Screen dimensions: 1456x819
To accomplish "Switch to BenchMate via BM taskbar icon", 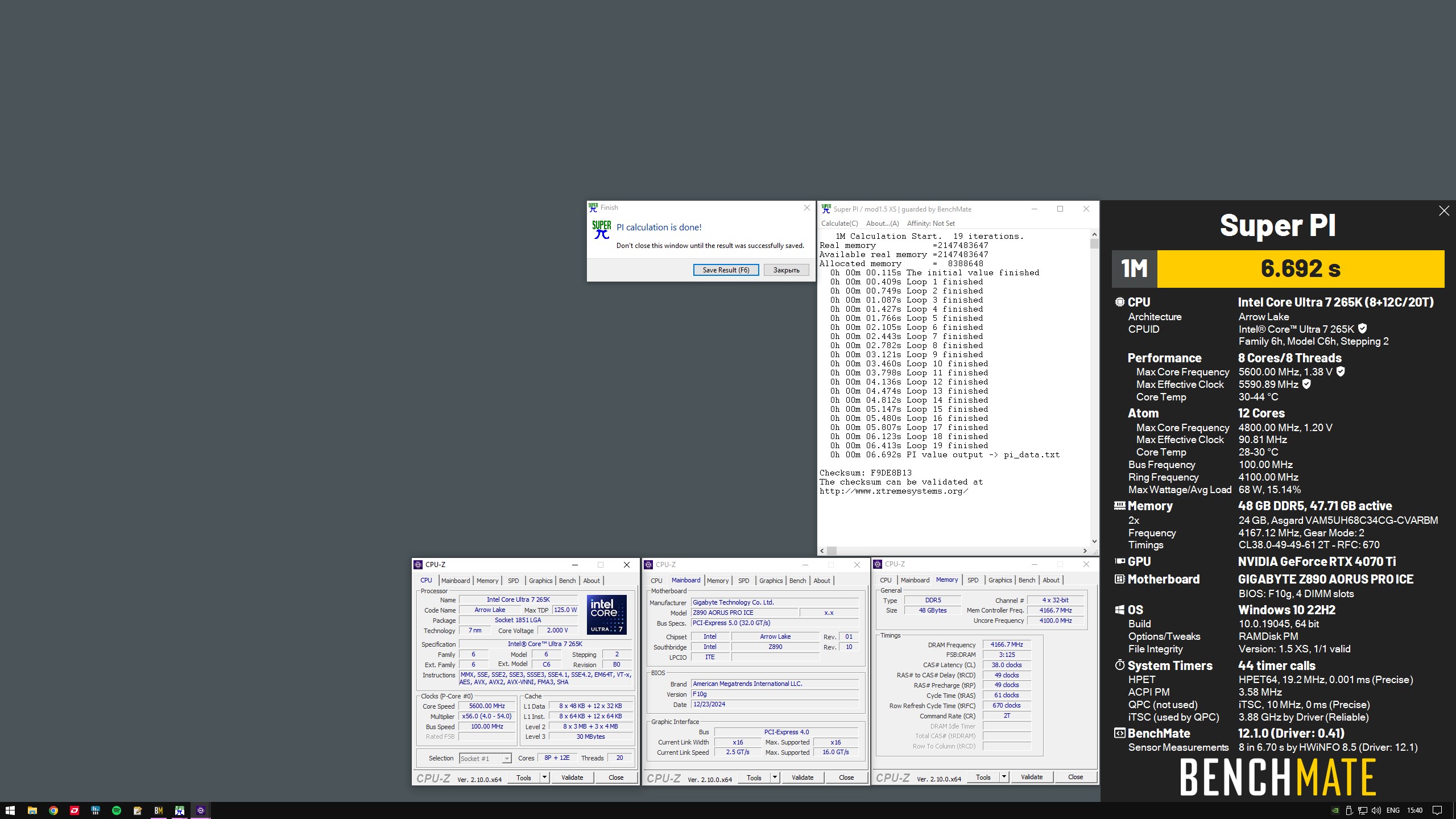I will point(159,810).
